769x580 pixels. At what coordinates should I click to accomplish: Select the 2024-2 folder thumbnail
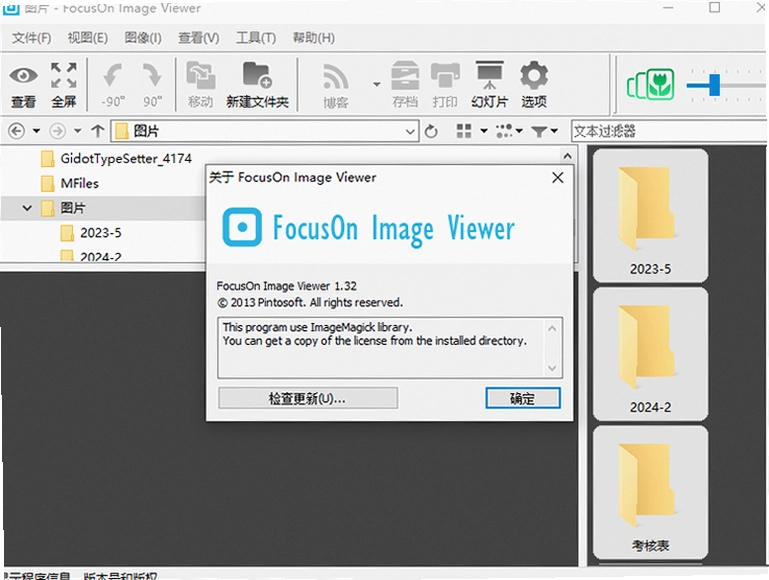tap(650, 354)
